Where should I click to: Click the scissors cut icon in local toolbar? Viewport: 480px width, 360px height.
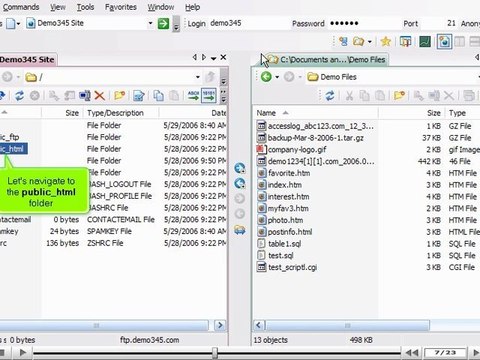[349, 96]
